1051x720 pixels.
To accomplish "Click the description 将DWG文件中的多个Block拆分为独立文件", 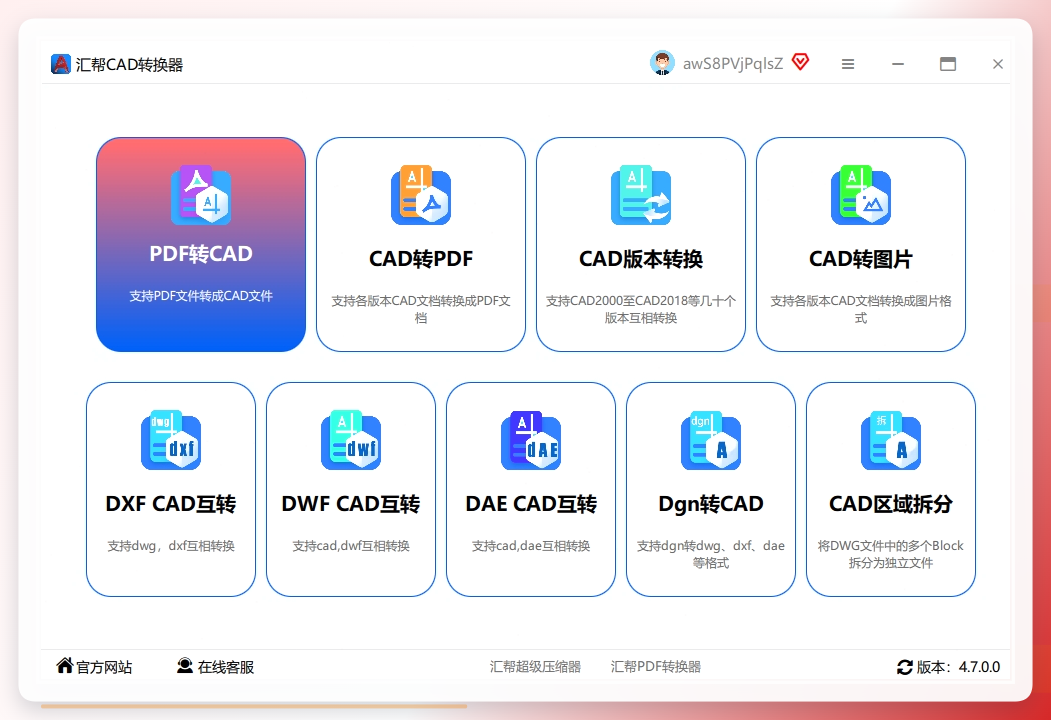I will [891, 554].
